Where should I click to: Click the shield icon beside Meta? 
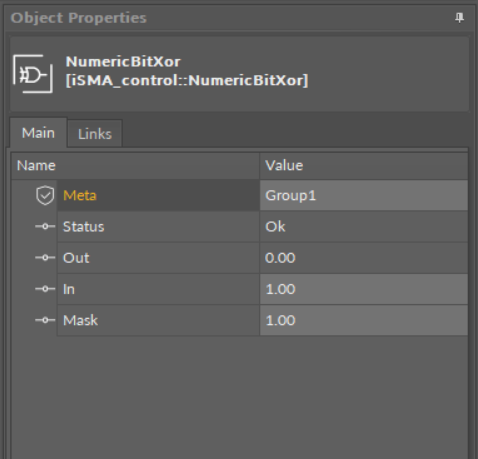[x=45, y=195]
